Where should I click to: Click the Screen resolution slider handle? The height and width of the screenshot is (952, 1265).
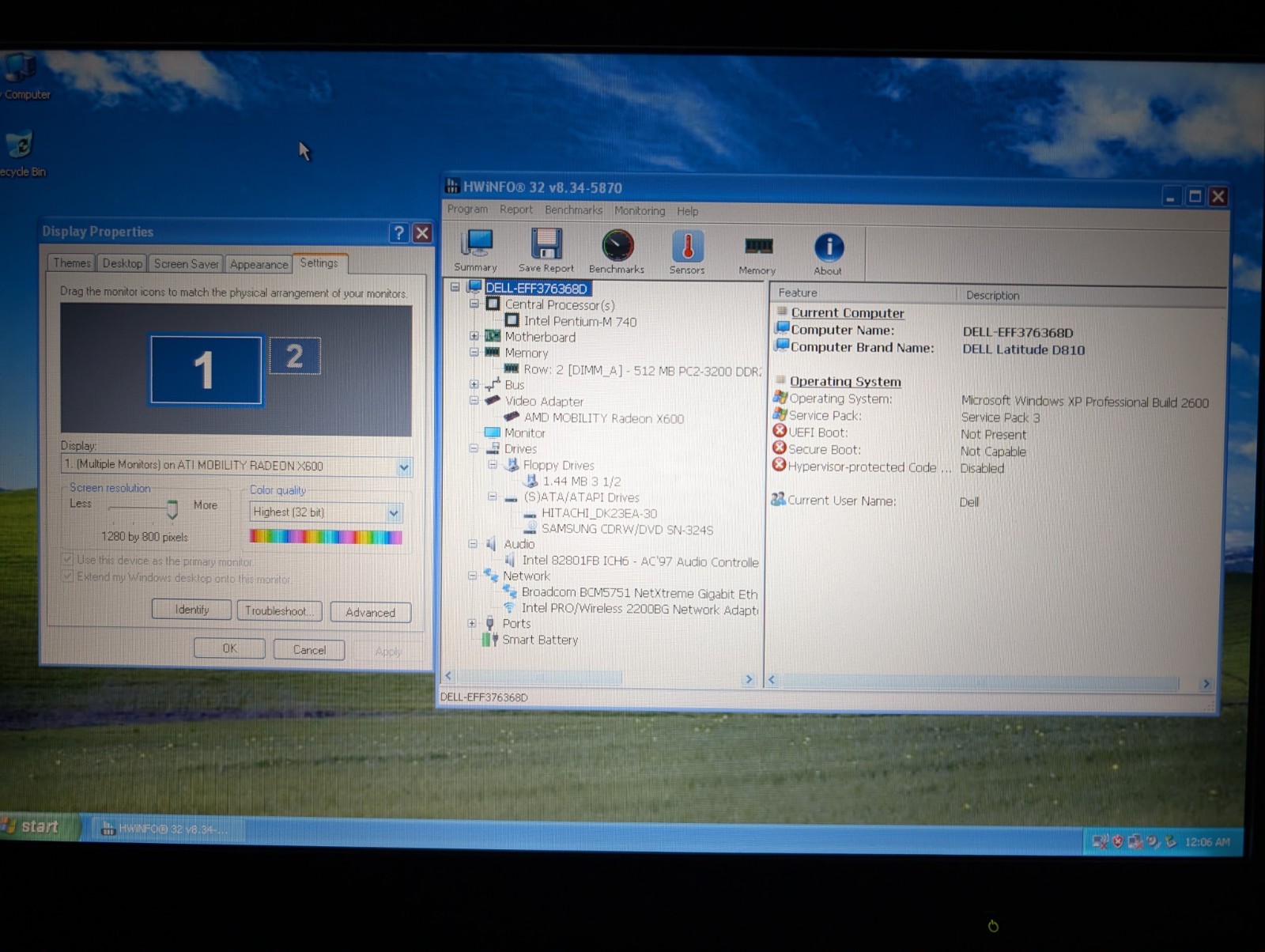click(x=172, y=509)
